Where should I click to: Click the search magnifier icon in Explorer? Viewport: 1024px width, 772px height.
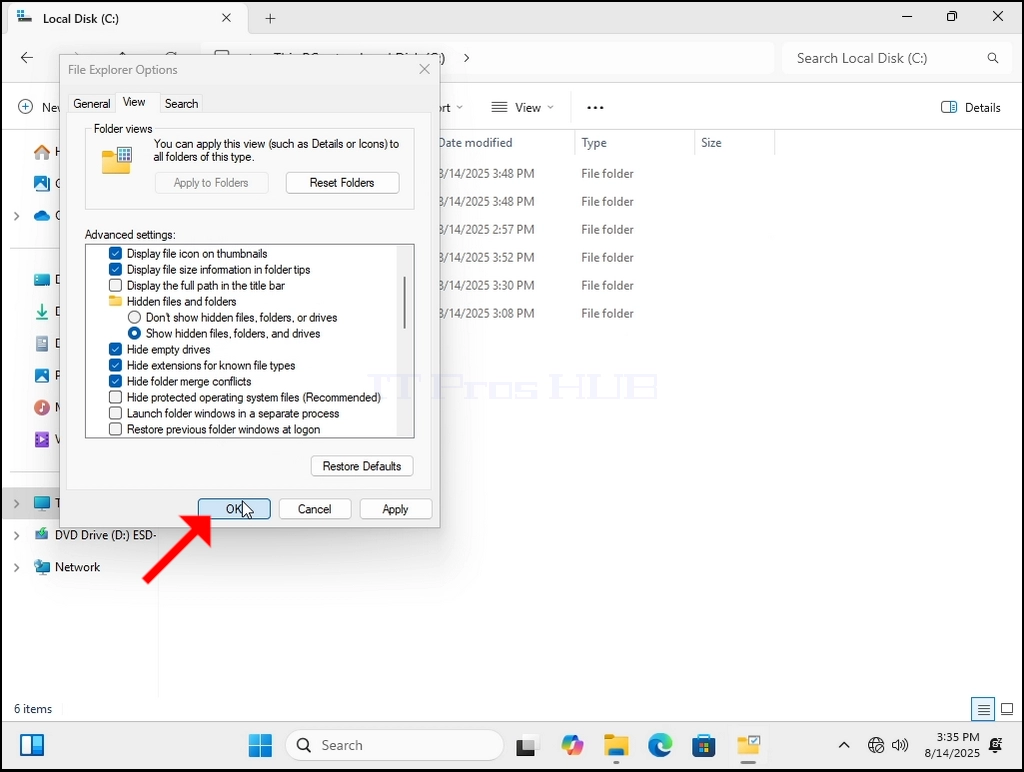coord(993,58)
